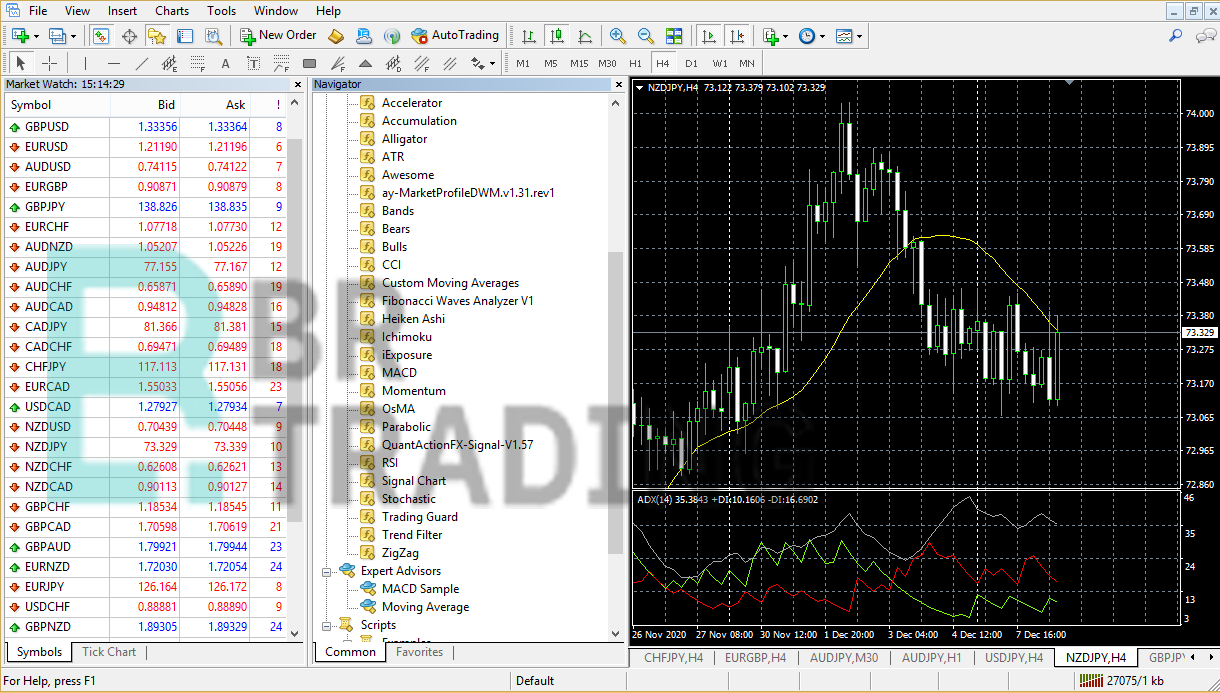Viewport: 1220px width, 693px height.
Task: Toggle the chart shift button
Action: 737,36
